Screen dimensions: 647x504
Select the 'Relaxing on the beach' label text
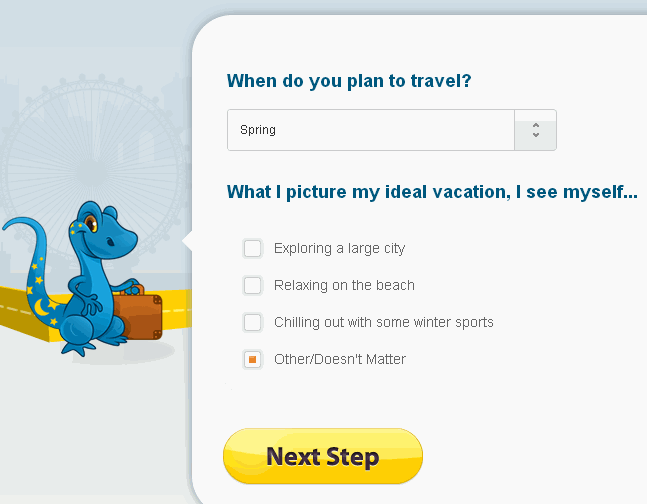click(344, 285)
